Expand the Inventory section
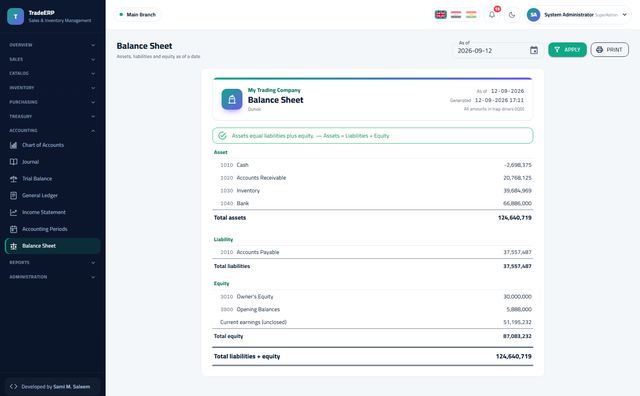640x396 pixels. [52, 88]
